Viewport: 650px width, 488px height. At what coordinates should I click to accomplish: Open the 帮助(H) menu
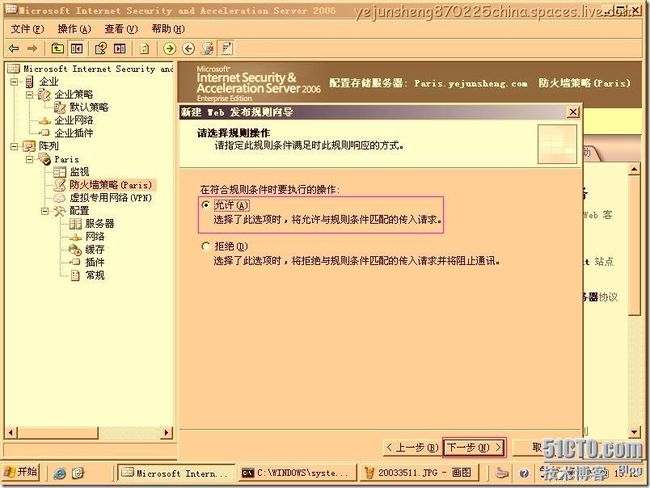pyautogui.click(x=168, y=29)
